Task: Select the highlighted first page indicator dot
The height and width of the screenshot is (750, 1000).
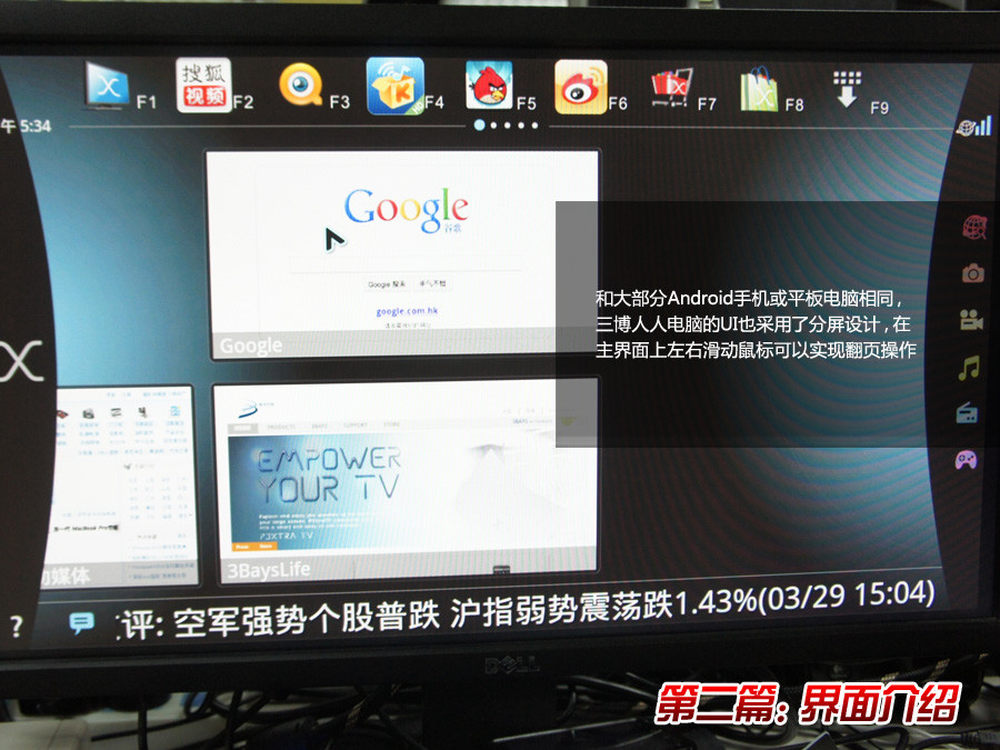Action: [x=480, y=125]
